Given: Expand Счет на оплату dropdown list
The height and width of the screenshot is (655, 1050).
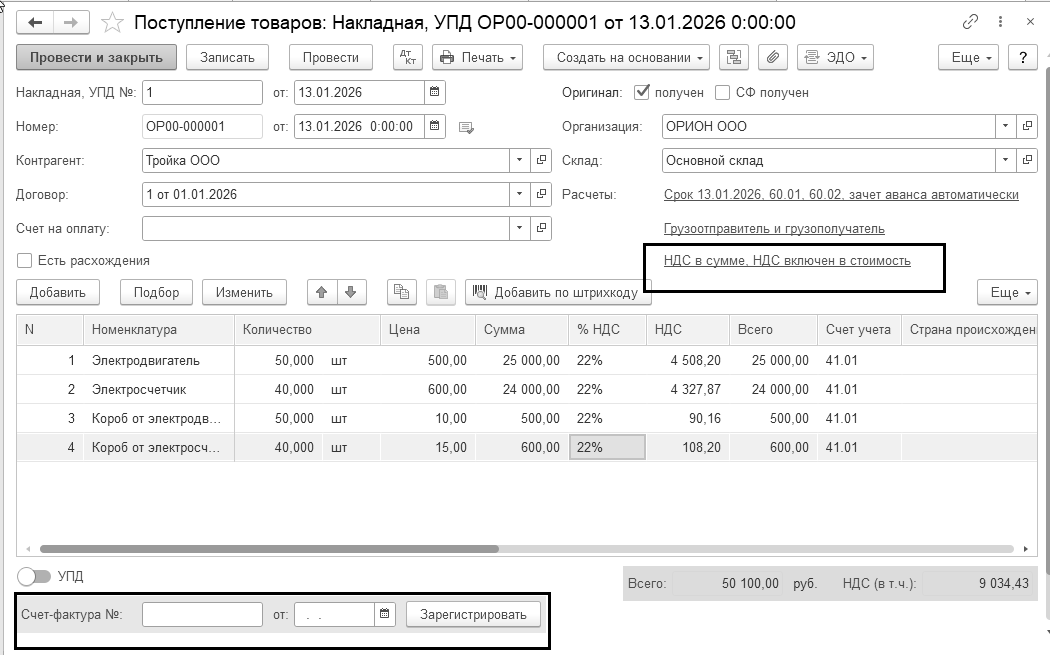Looking at the screenshot, I should coord(520,228).
